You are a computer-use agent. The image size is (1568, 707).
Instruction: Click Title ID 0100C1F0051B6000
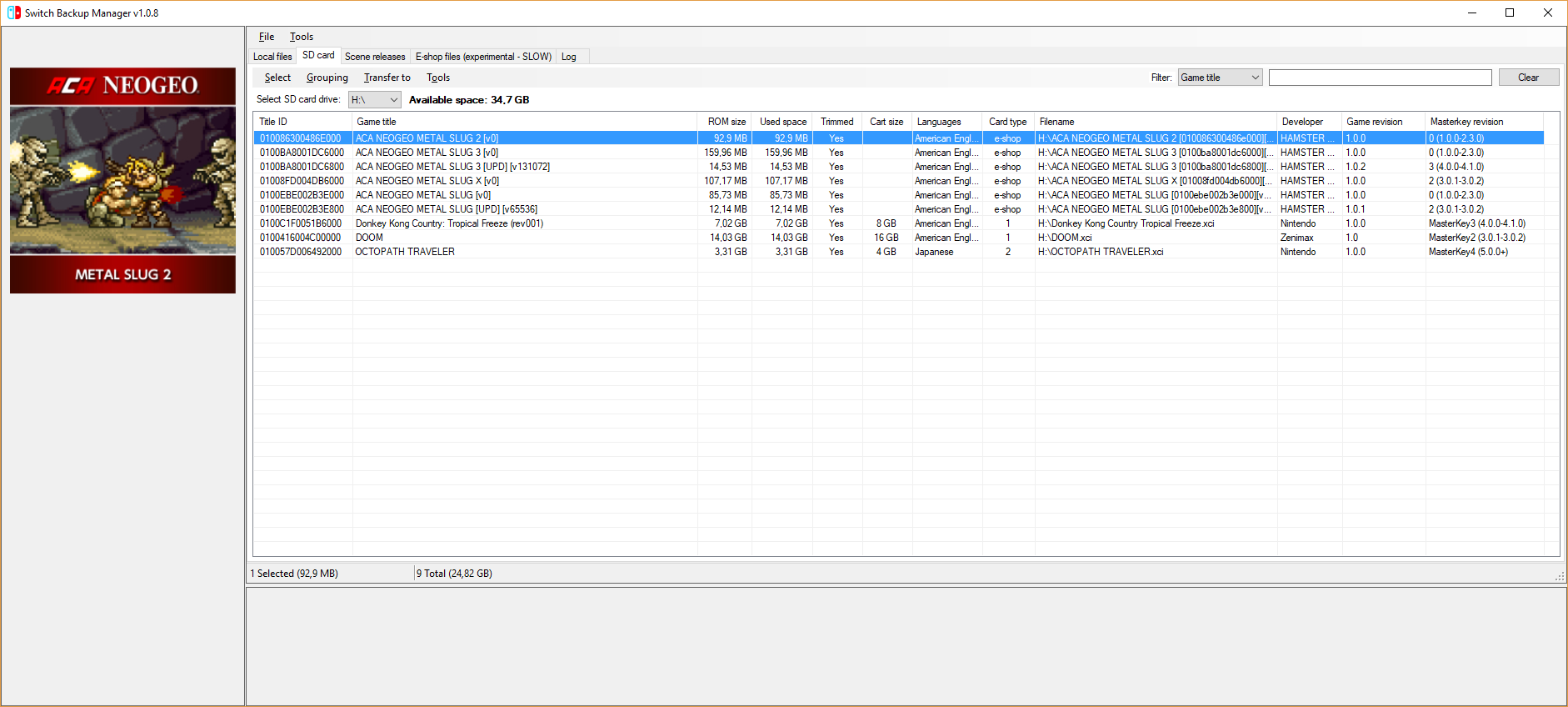coord(301,223)
